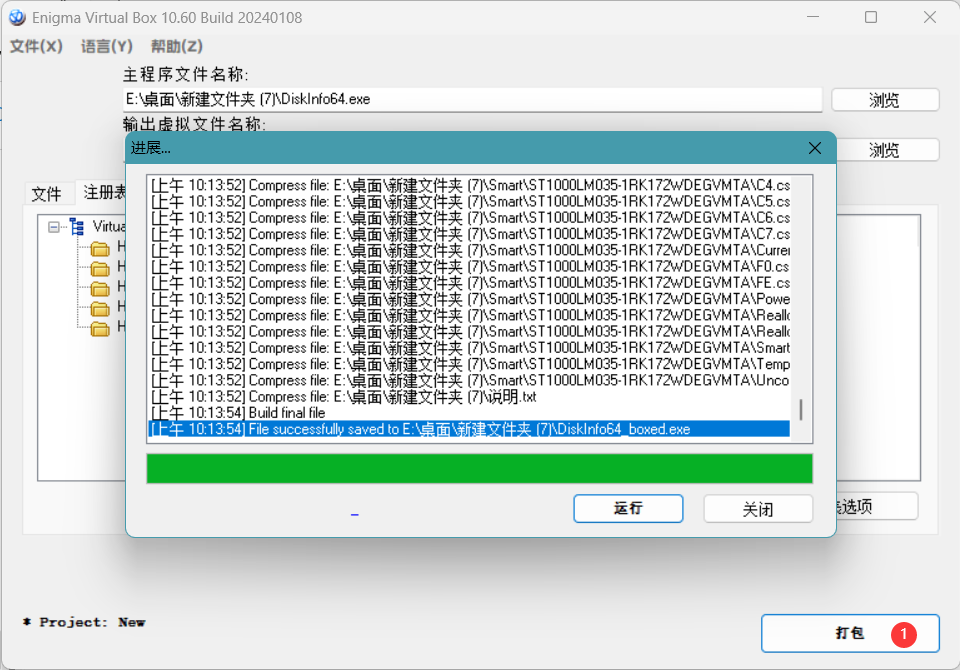Click 浏览 button next to main program file
Image resolution: width=960 pixels, height=670 pixels.
[885, 100]
